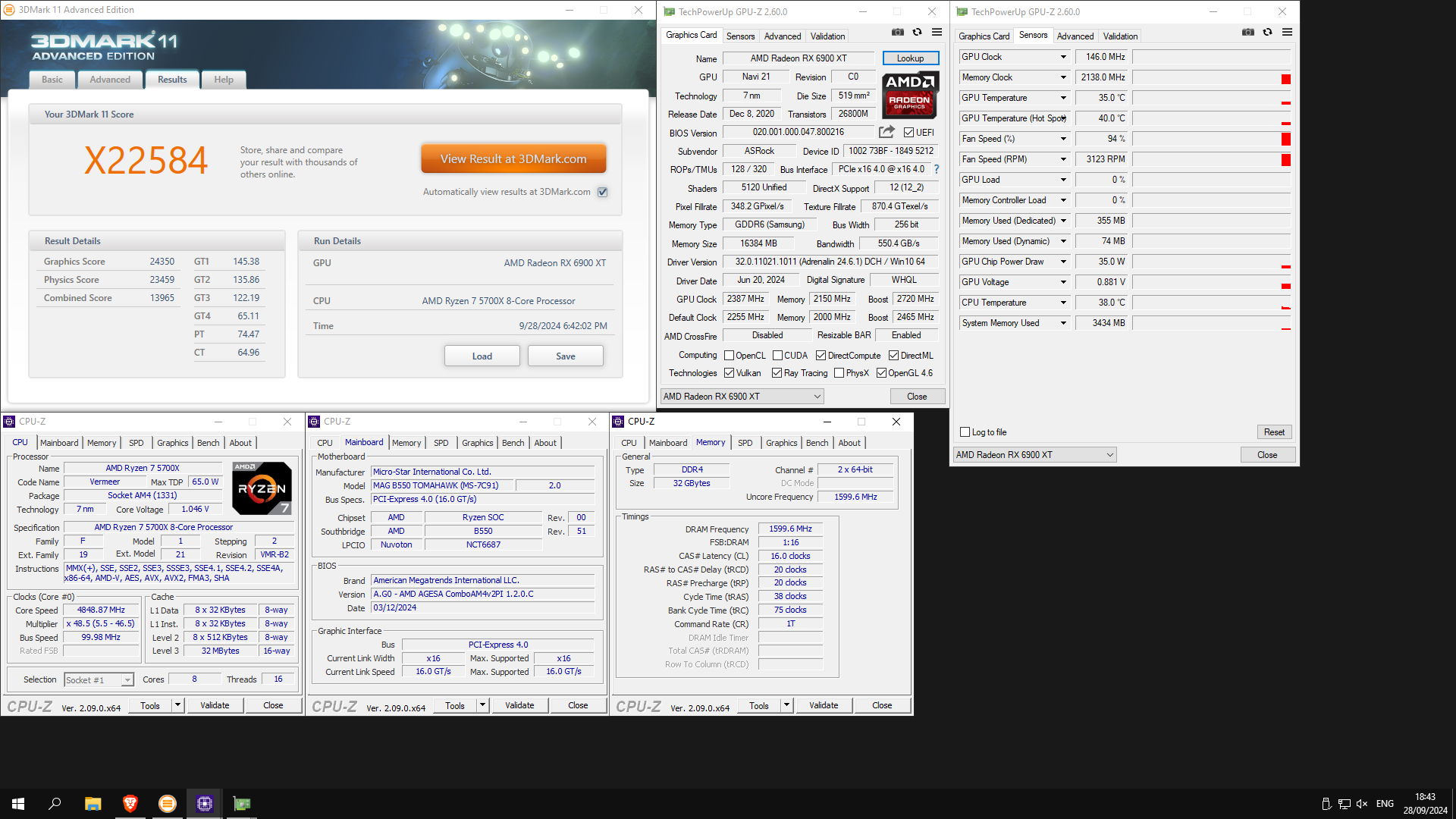Click the camera icon in GPU-Z Sensors window
The image size is (1456, 819).
(x=1248, y=33)
